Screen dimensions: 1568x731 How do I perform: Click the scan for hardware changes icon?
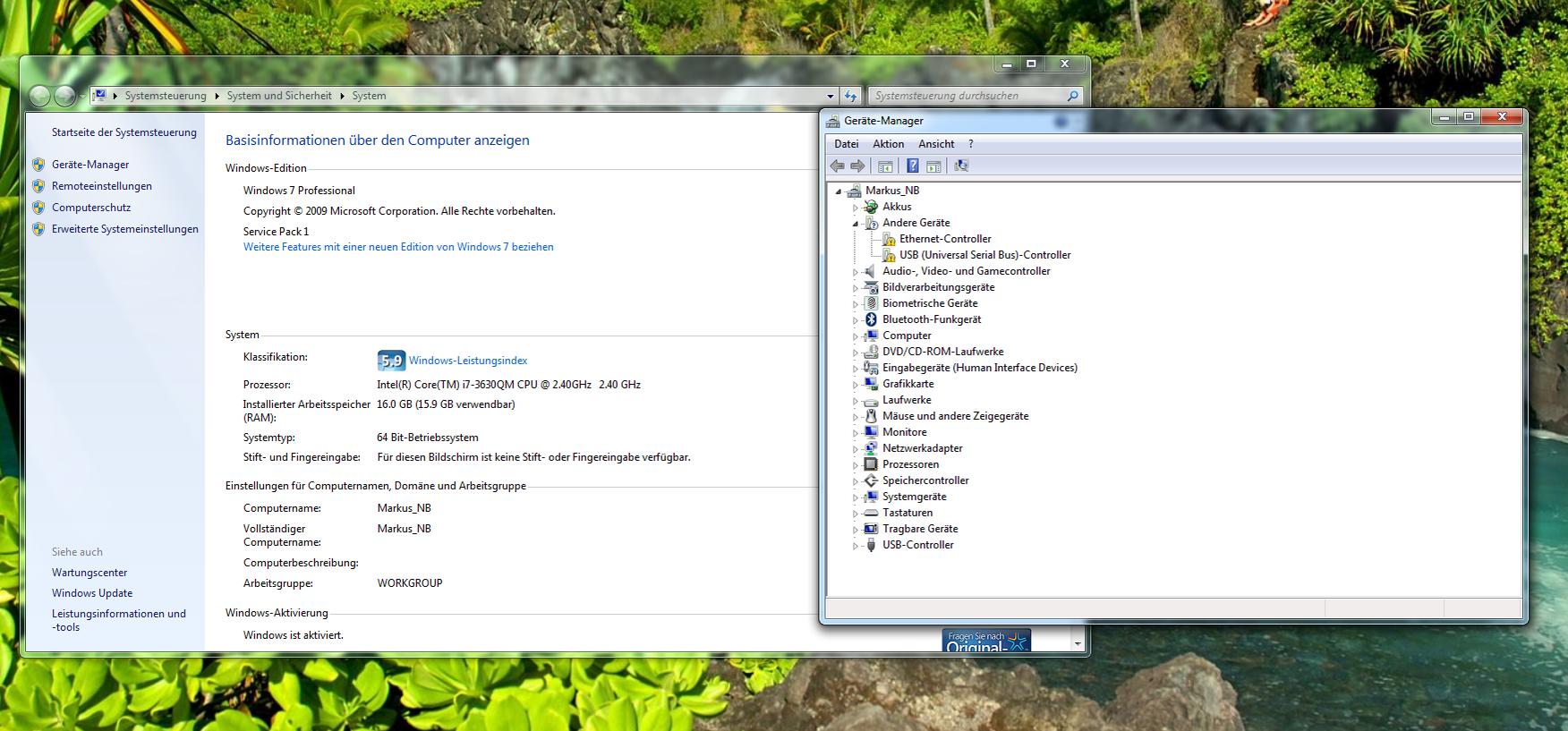[x=961, y=166]
